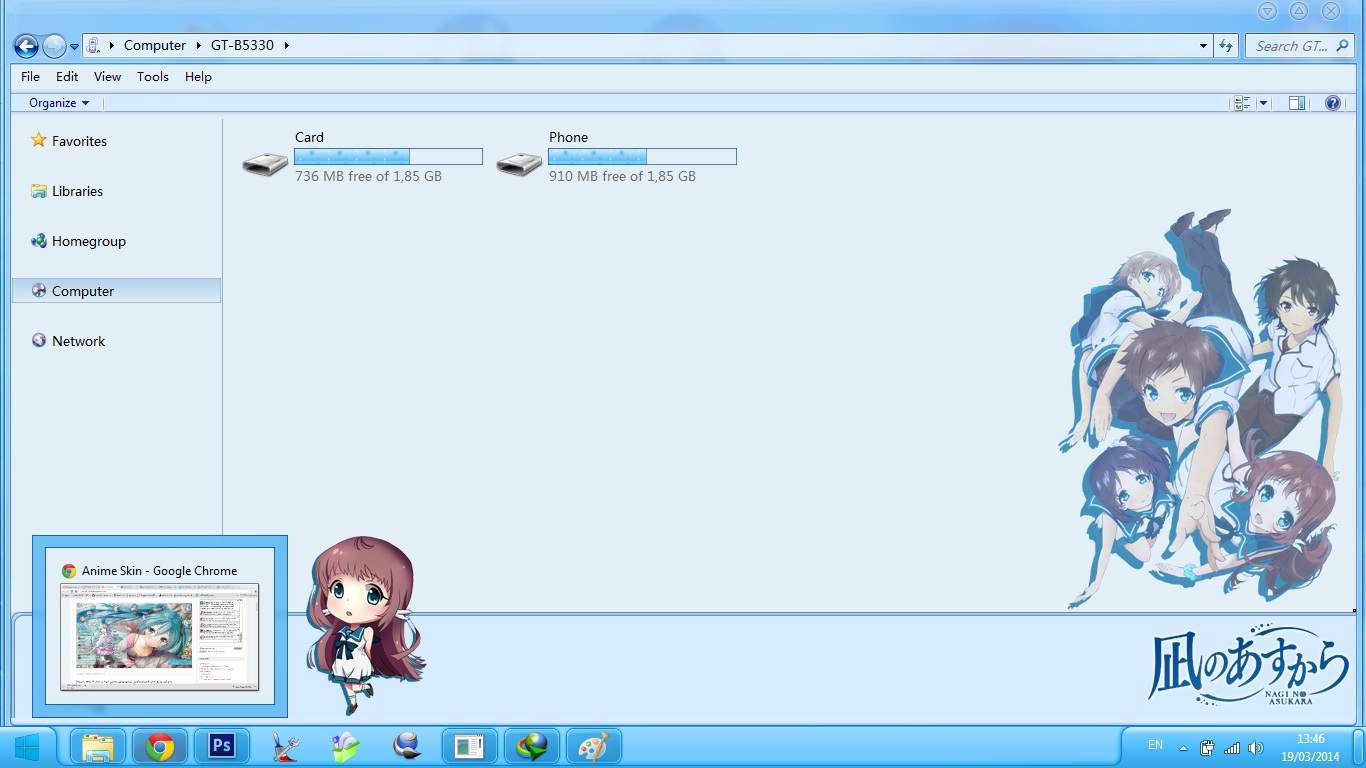This screenshot has height=768, width=1366.
Task: Open the View menu
Action: point(107,77)
